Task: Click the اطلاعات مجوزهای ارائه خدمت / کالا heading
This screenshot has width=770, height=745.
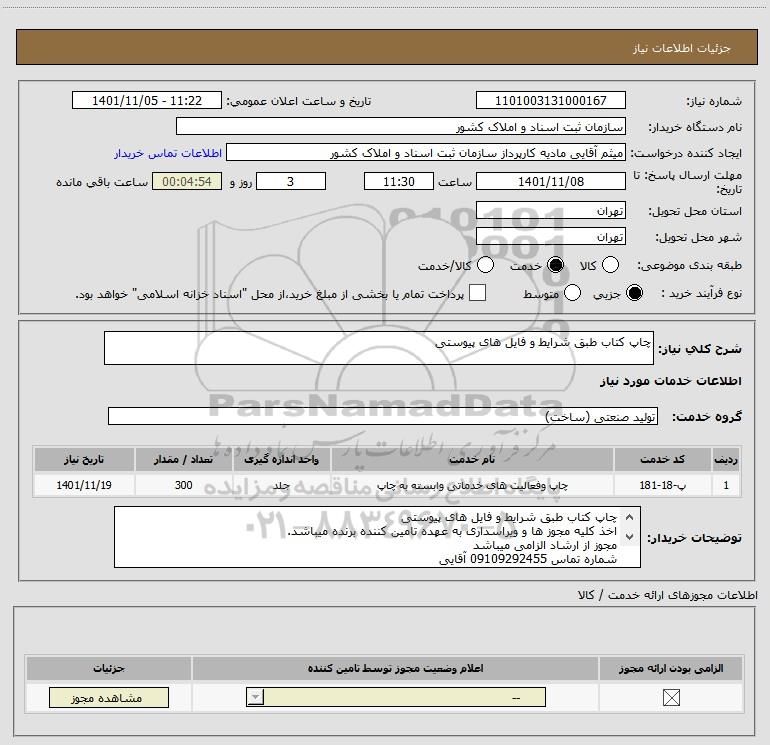Action: 667,595
